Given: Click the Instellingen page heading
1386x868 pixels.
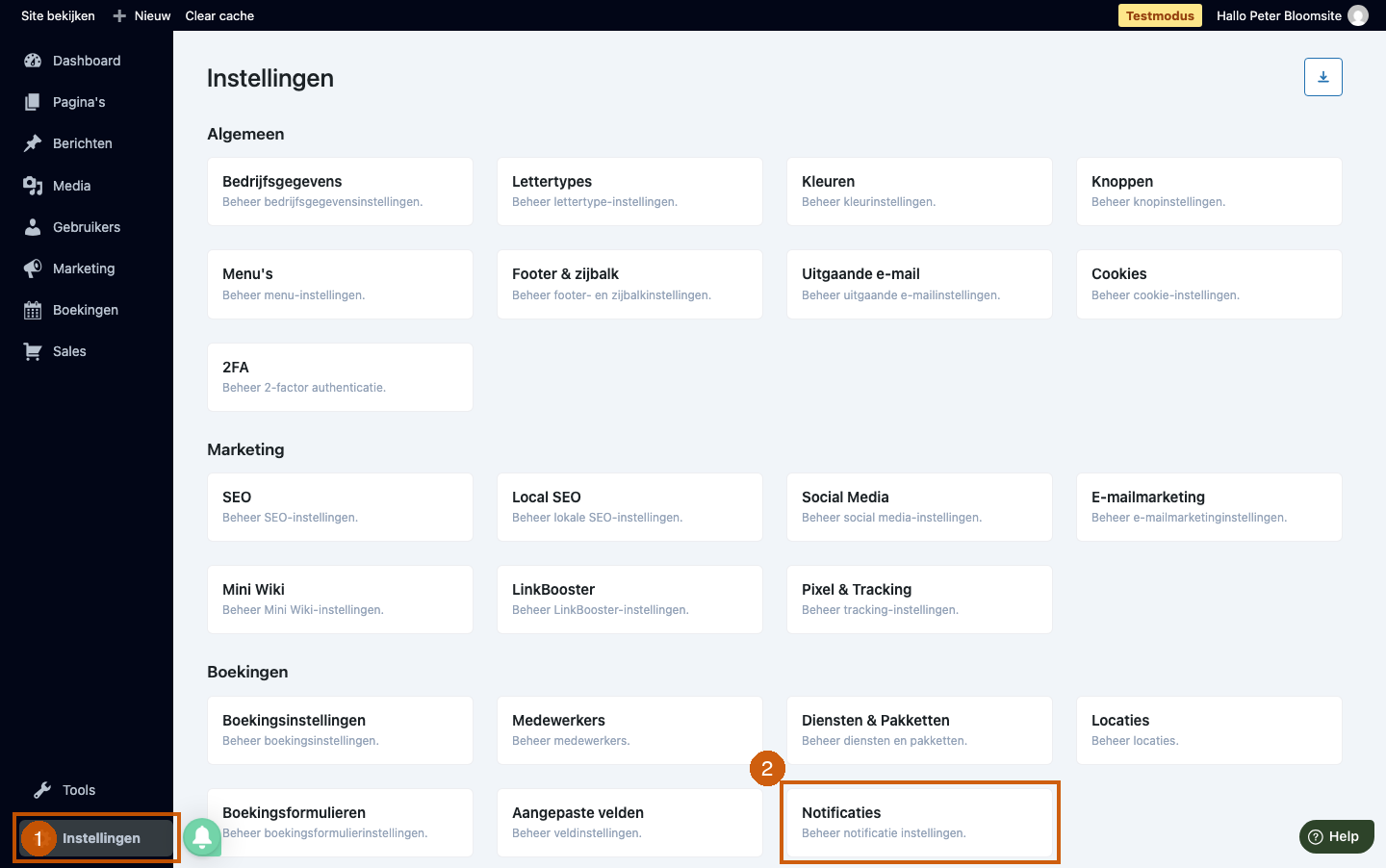Looking at the screenshot, I should 270,78.
